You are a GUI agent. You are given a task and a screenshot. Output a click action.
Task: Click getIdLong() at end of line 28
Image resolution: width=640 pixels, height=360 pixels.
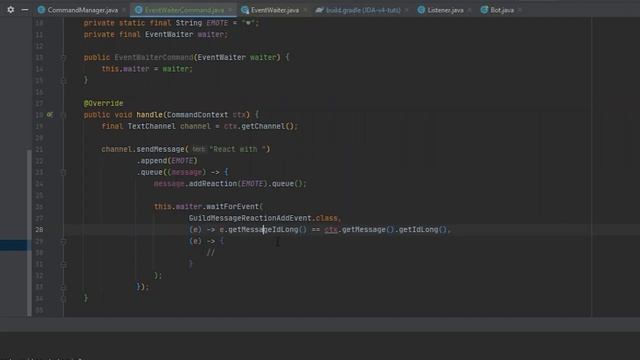422,229
